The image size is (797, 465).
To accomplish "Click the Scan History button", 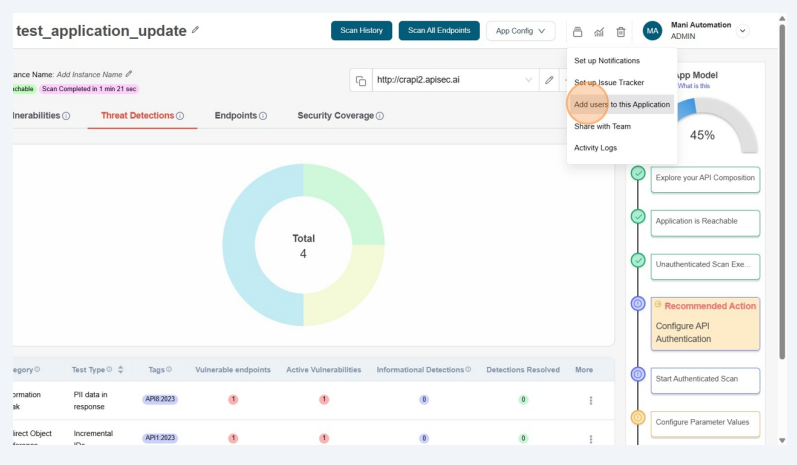I will pos(361,31).
